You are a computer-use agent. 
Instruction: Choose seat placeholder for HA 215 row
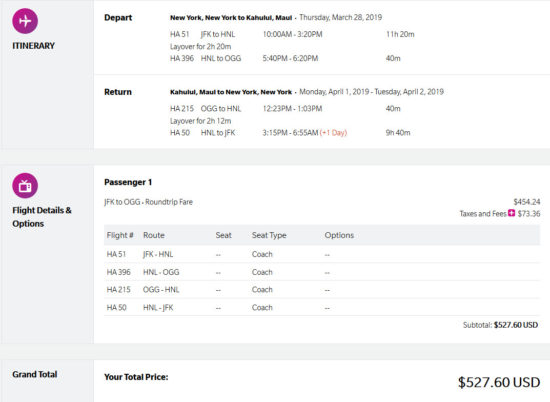point(218,290)
